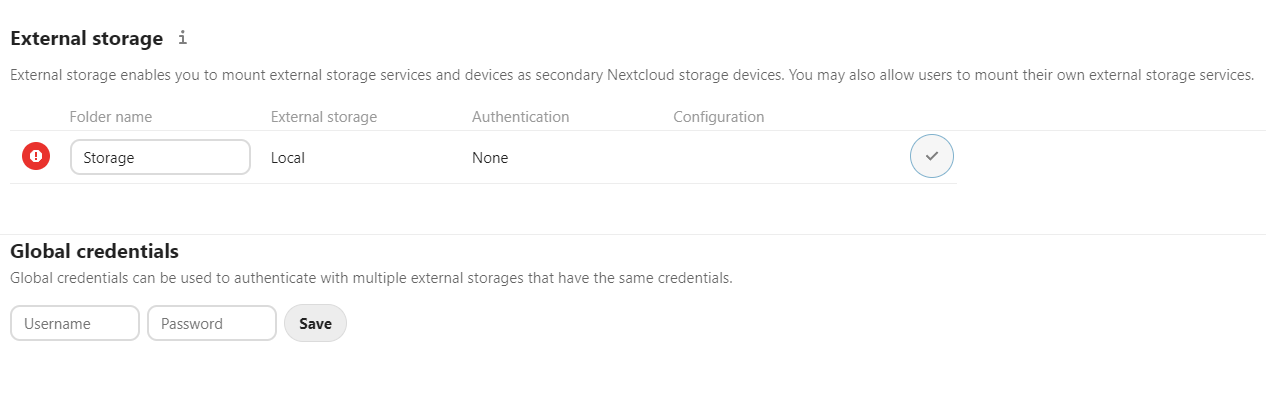Click the Global credentials description text
Image resolution: width=1266 pixels, height=410 pixels.
pyautogui.click(x=371, y=278)
